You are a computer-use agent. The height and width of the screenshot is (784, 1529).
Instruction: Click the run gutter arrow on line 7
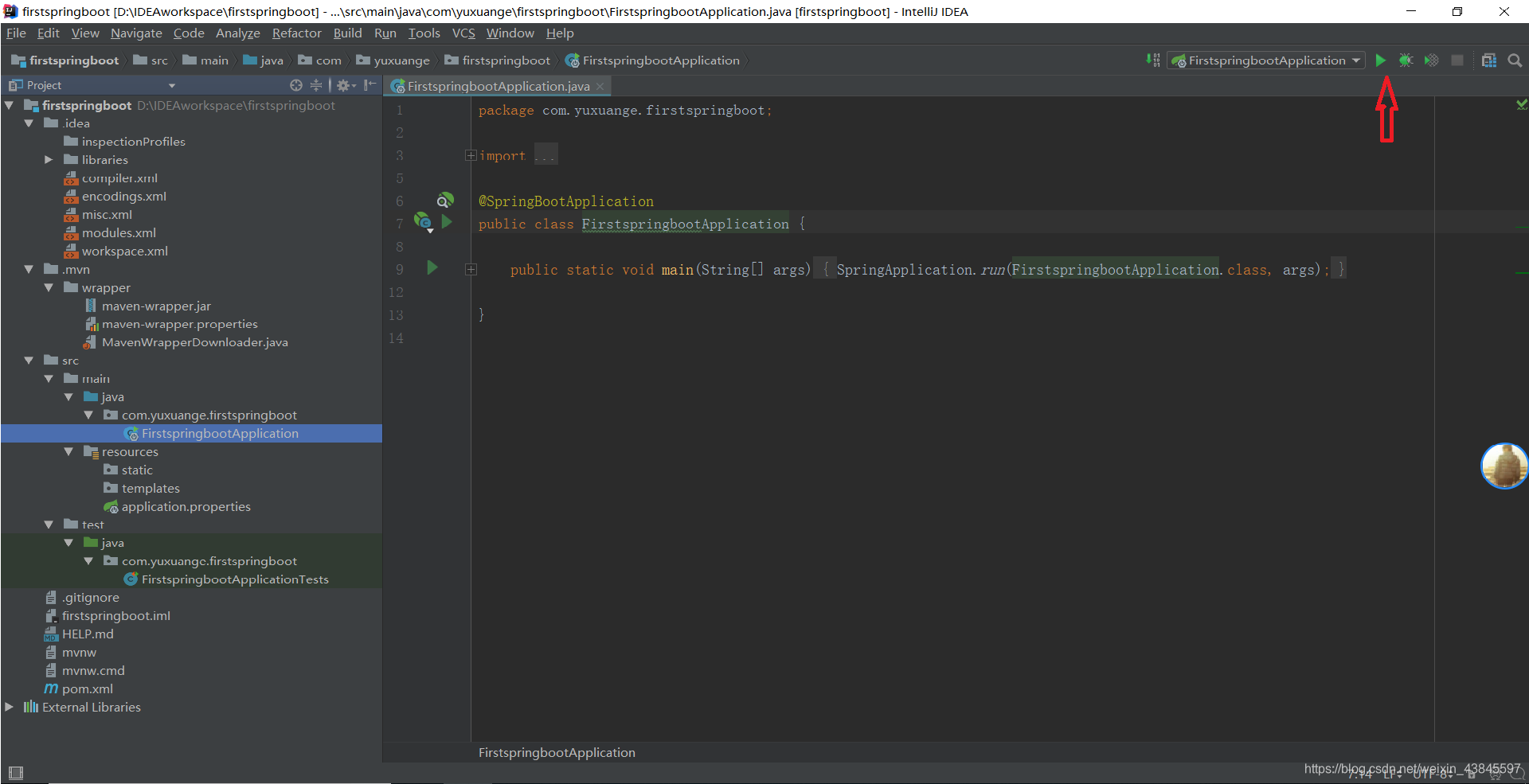448,222
